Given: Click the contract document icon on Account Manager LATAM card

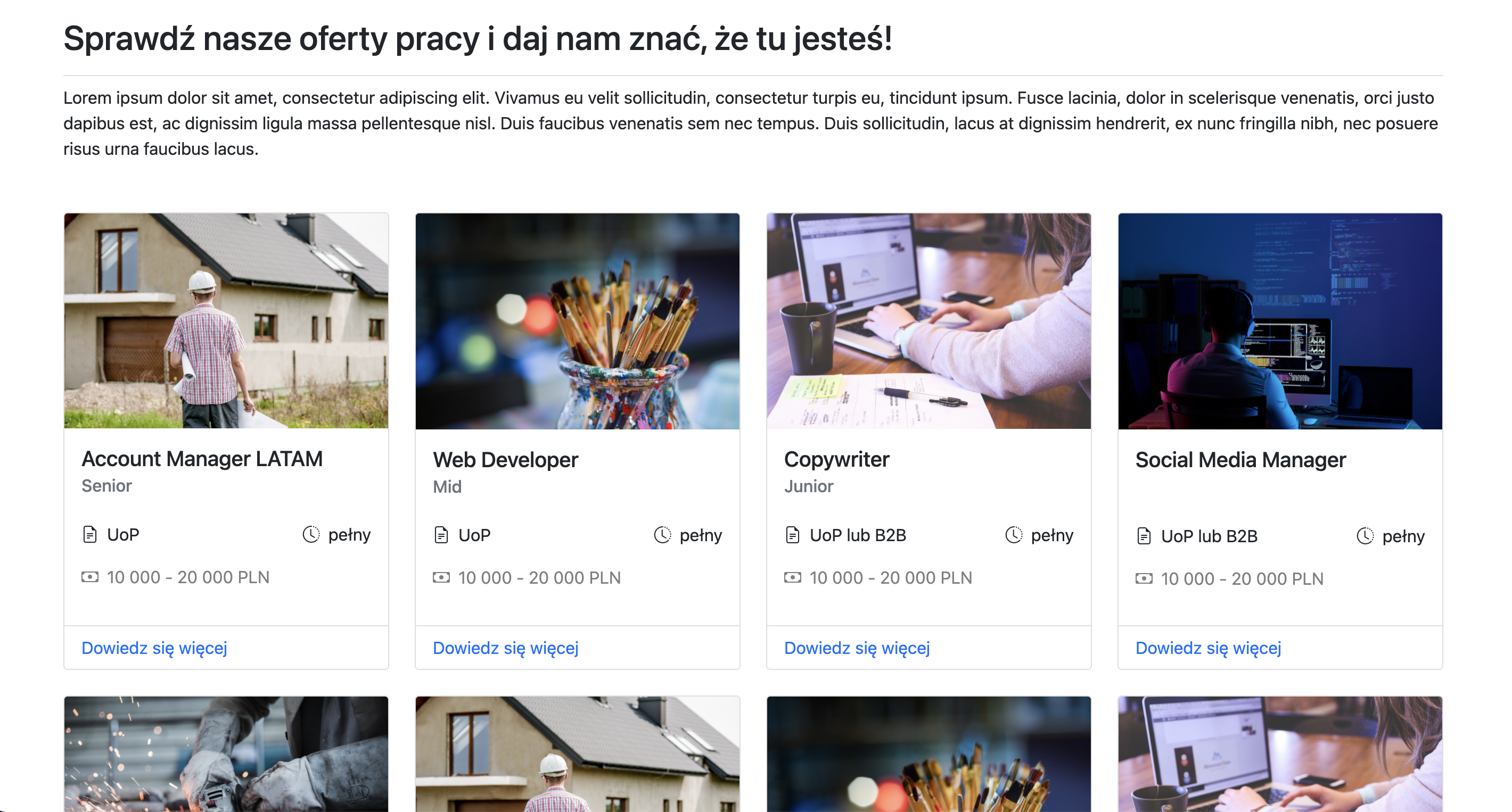Looking at the screenshot, I should point(90,534).
